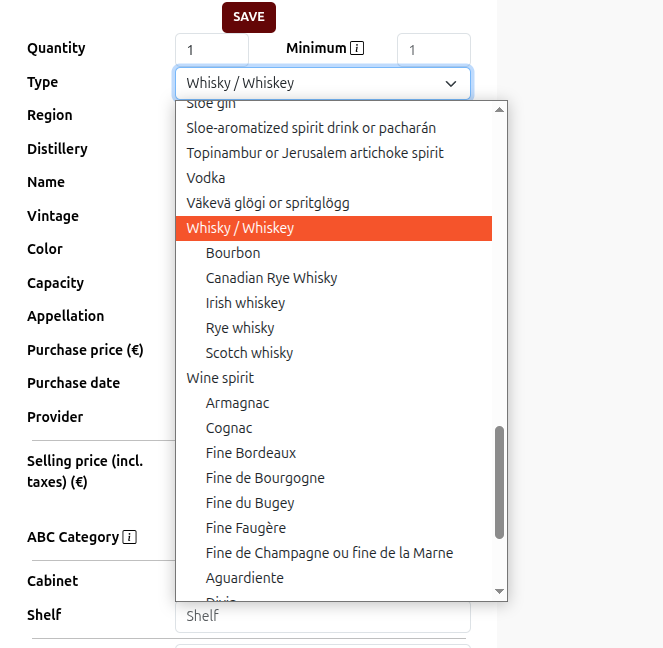663x648 pixels.
Task: Click the Shelf text field
Action: click(321, 616)
